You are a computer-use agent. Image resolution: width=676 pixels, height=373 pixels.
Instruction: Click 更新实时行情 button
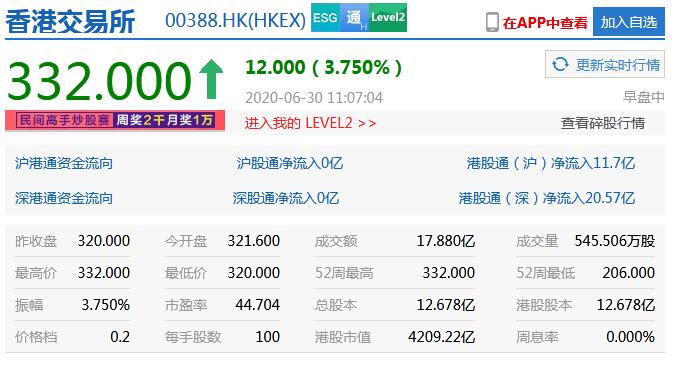(604, 65)
